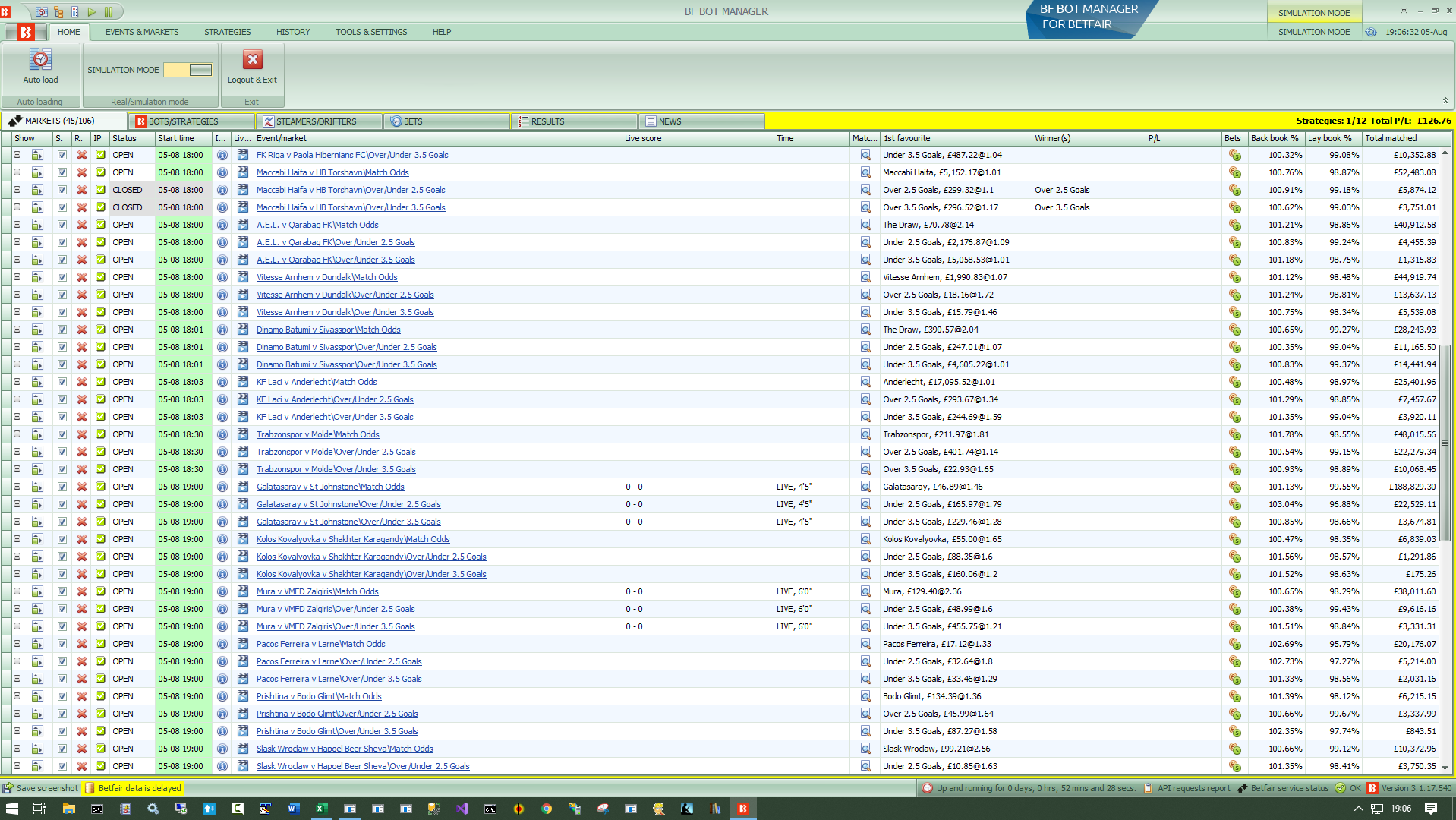This screenshot has height=820, width=1456.
Task: Open live video icon for Maccabi Haifa Match Odds
Action: tap(243, 172)
